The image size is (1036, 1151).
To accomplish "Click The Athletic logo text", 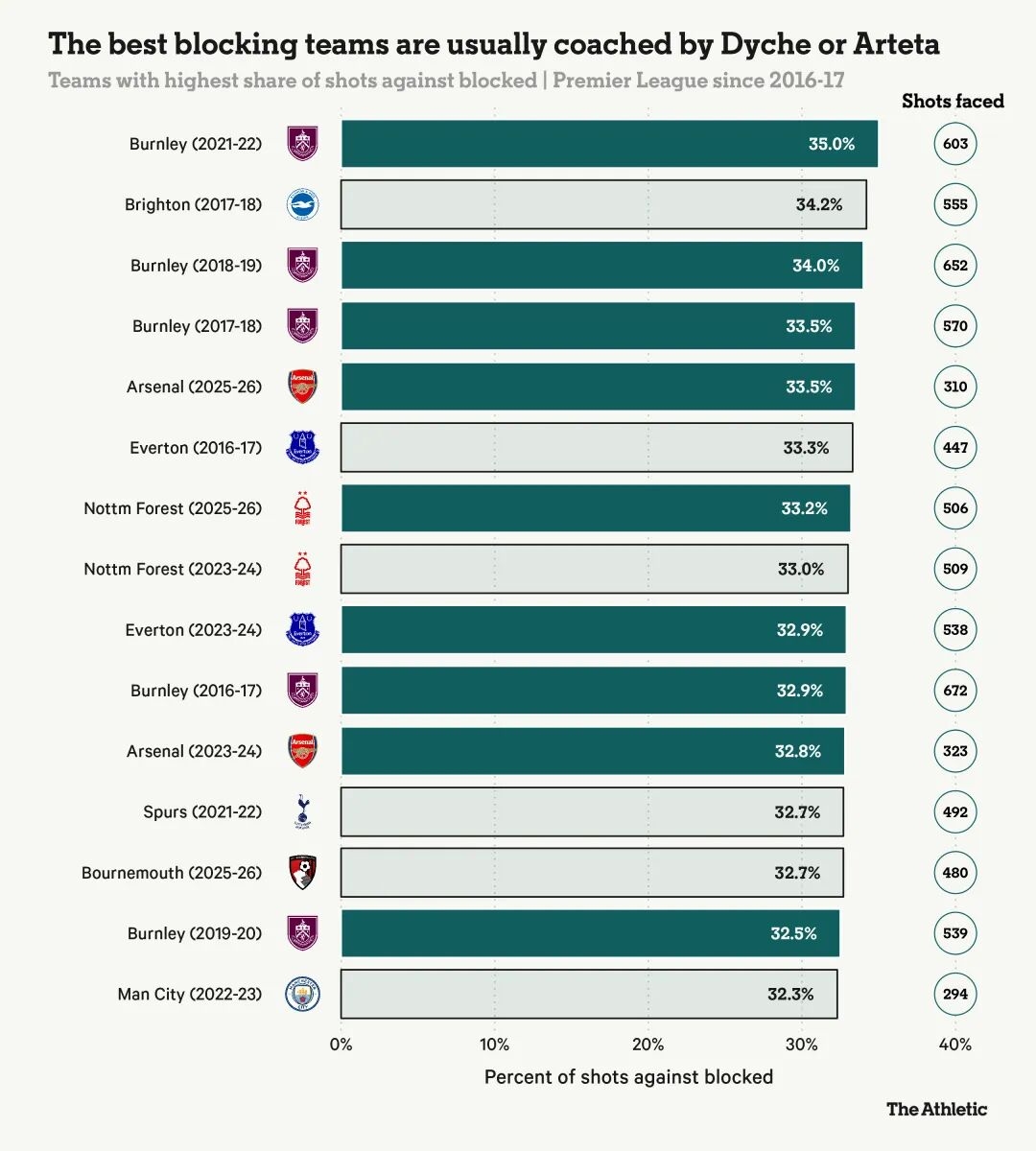I will pos(936,1109).
